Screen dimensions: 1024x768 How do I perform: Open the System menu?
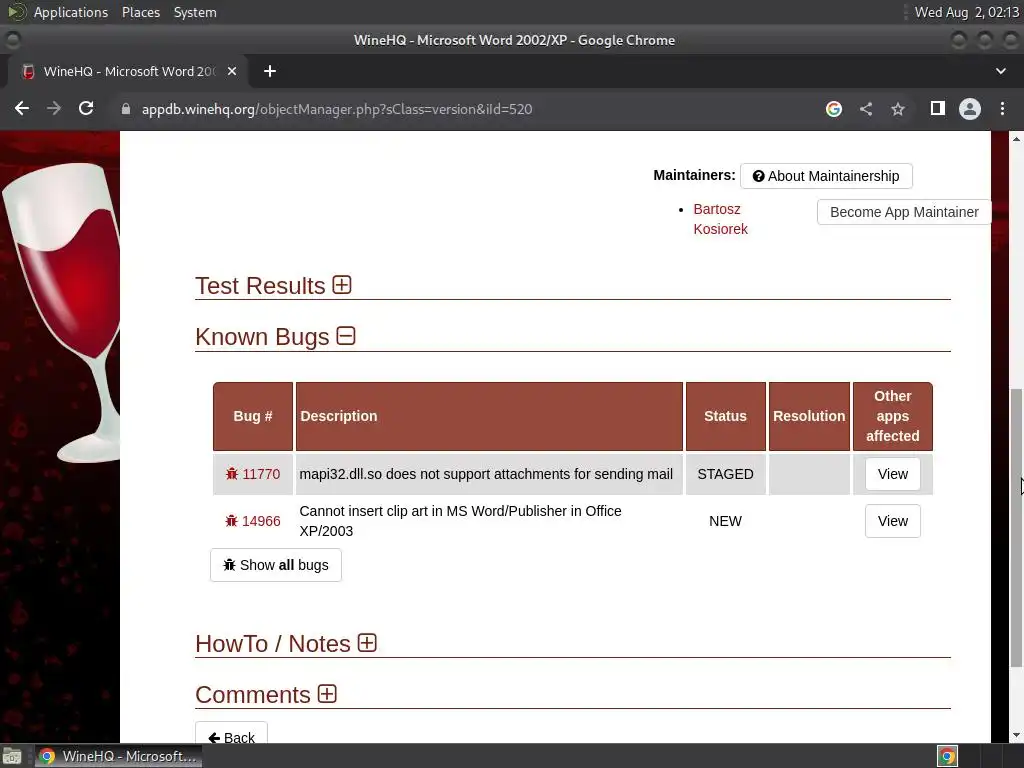(x=195, y=12)
